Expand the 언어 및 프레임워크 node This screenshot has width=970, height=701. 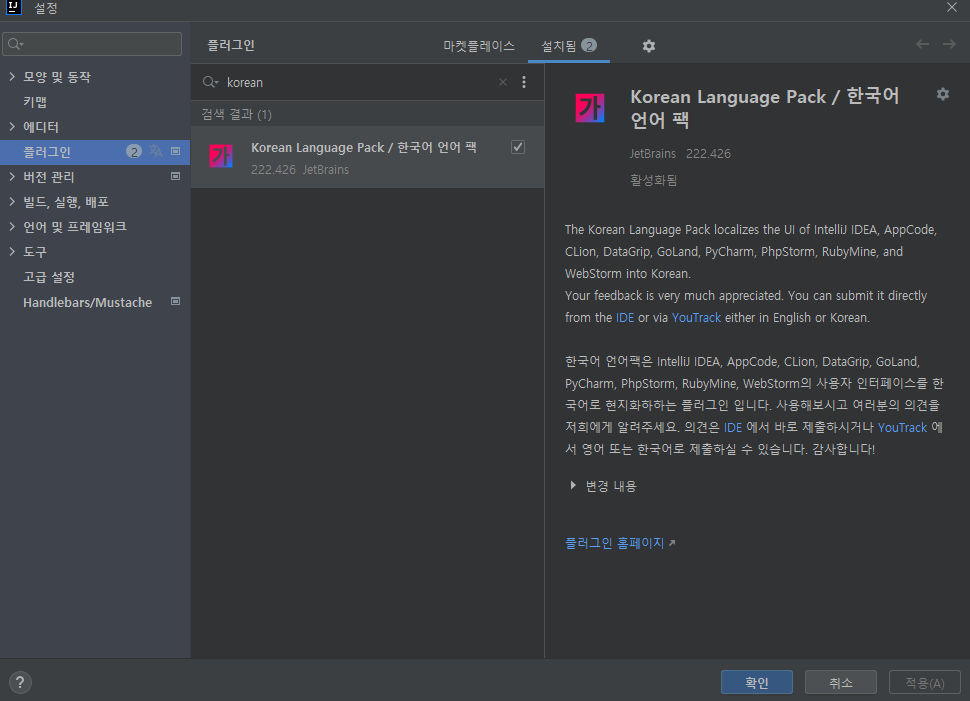coord(12,226)
